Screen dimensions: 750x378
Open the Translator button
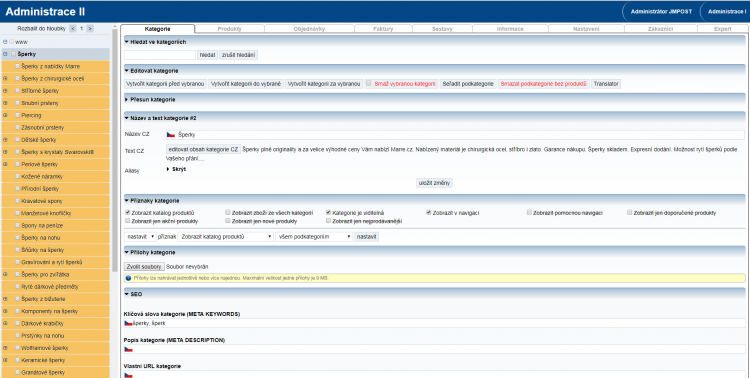click(x=606, y=84)
